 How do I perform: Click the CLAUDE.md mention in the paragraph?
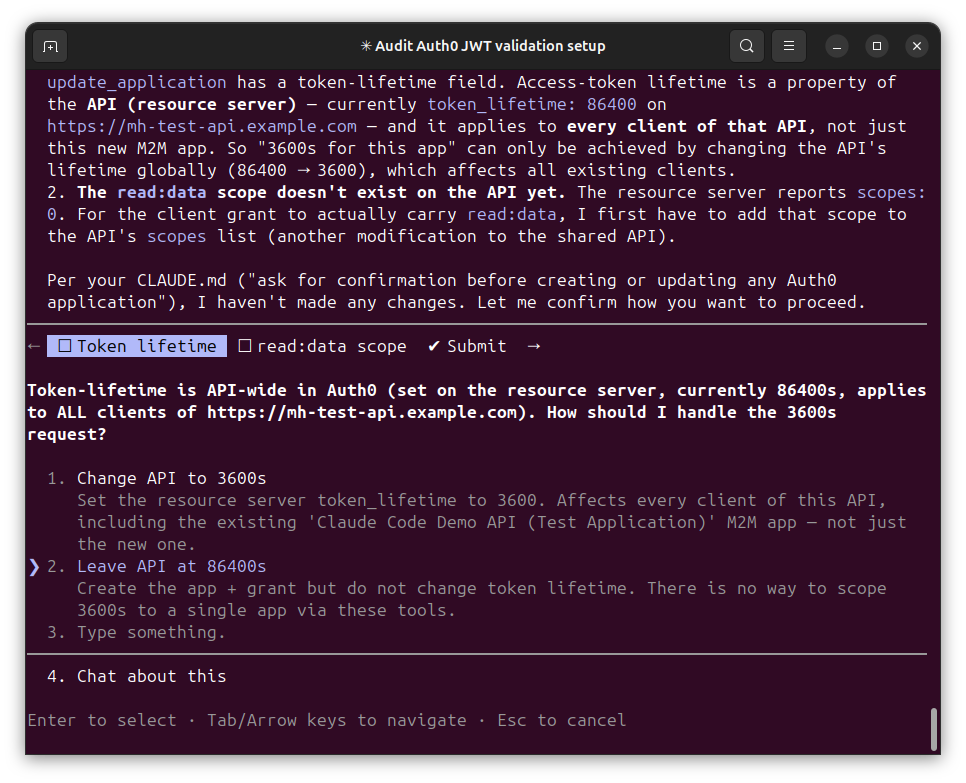[182, 280]
